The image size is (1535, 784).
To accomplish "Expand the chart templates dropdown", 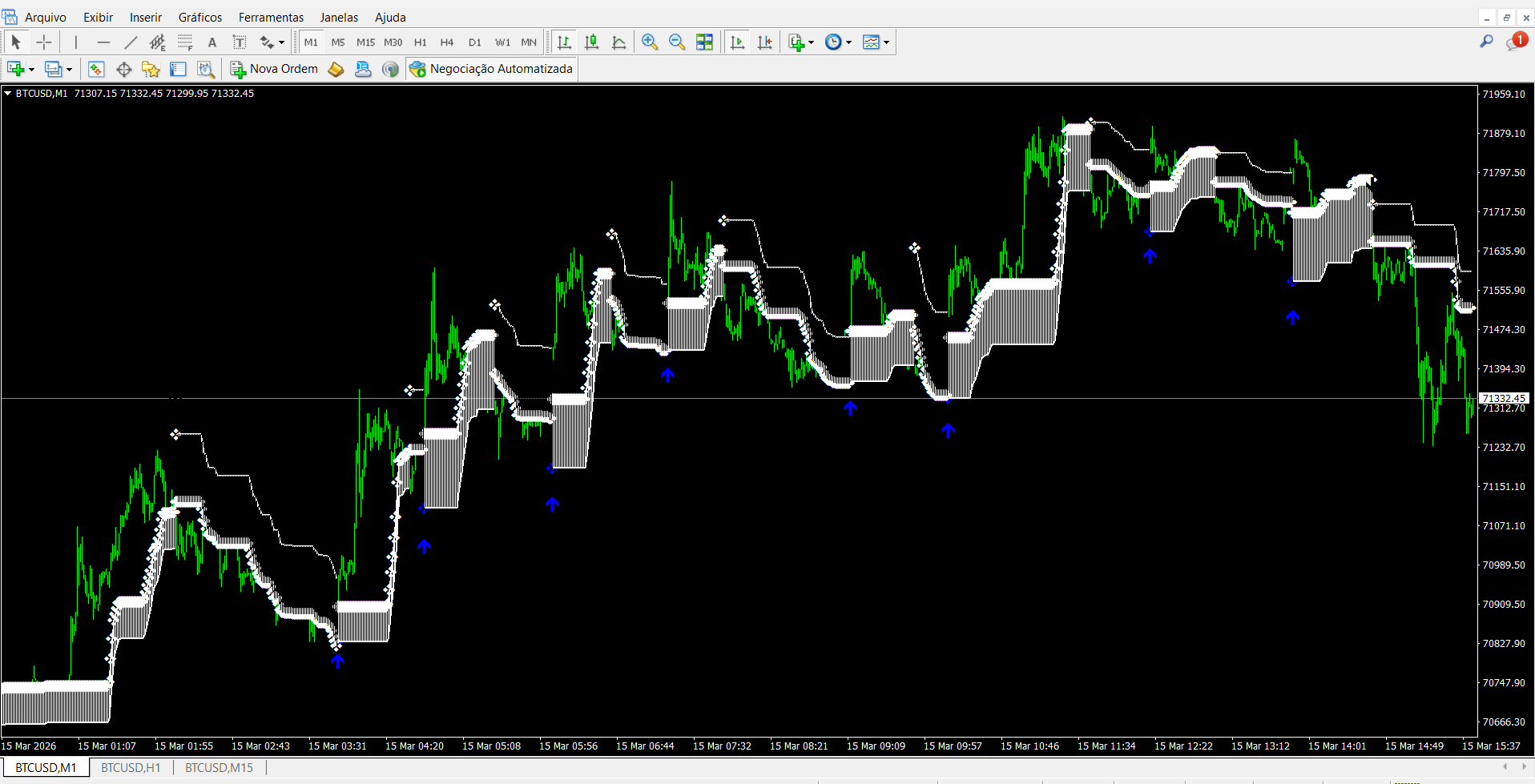I will click(886, 43).
